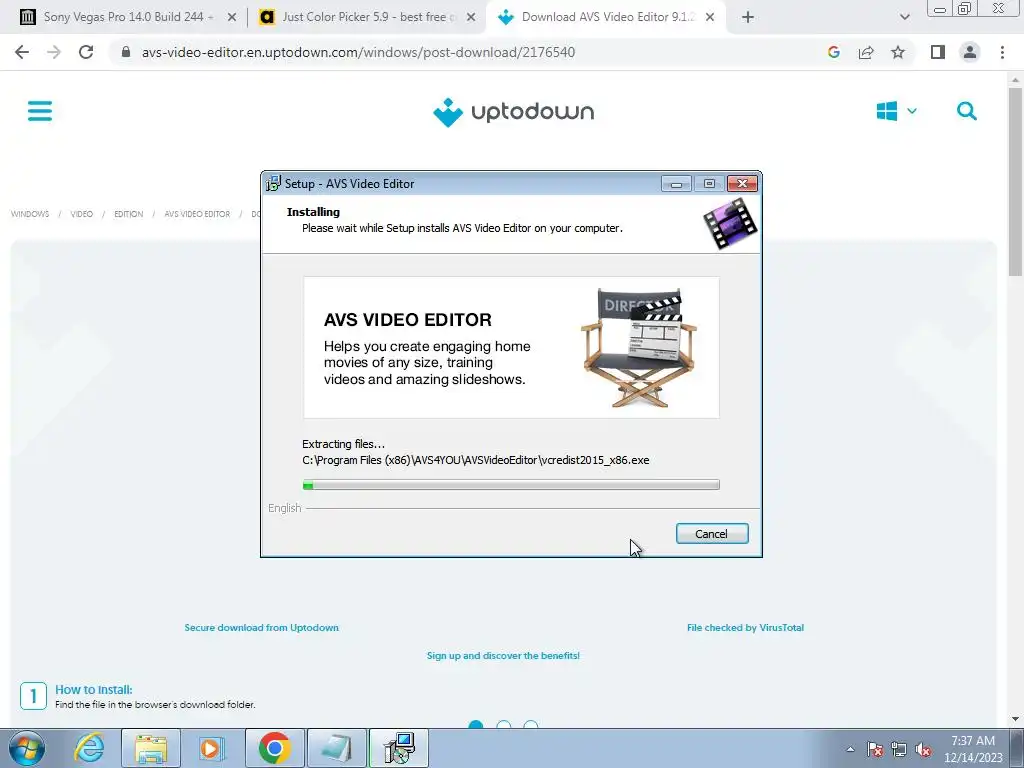Click File checked by VirusTotal link
The image size is (1024, 768).
745,628
